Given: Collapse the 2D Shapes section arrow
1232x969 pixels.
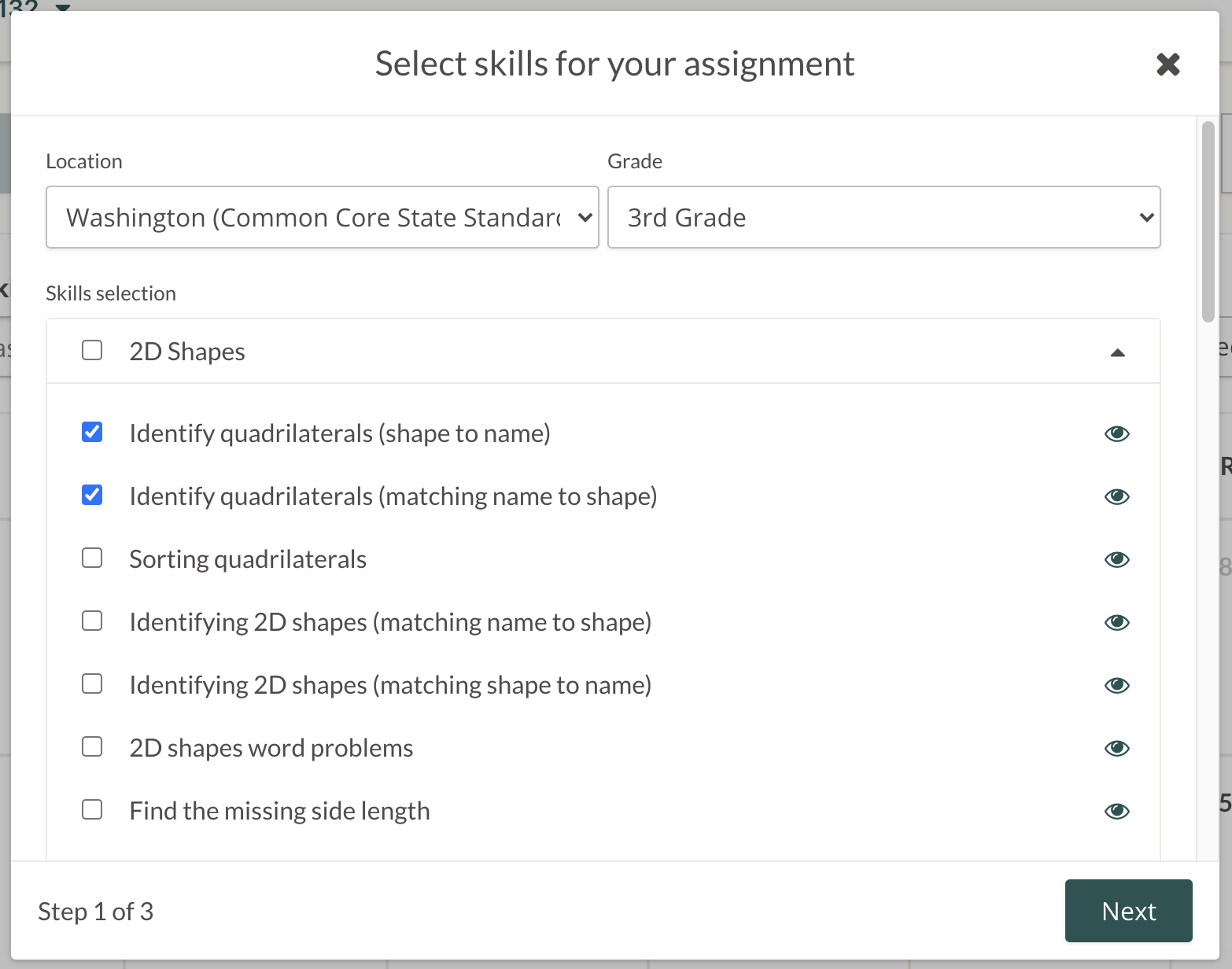Looking at the screenshot, I should [x=1117, y=352].
